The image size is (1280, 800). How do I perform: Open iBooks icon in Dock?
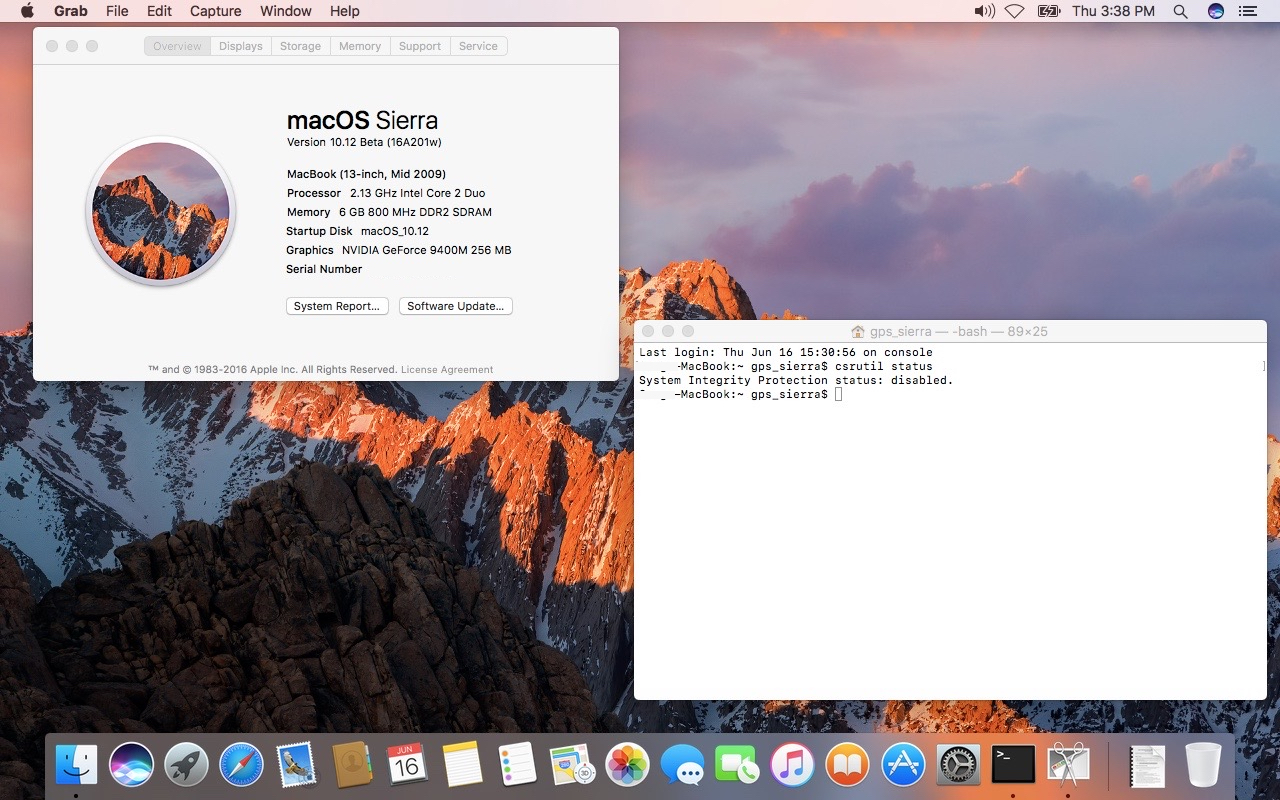pos(848,765)
